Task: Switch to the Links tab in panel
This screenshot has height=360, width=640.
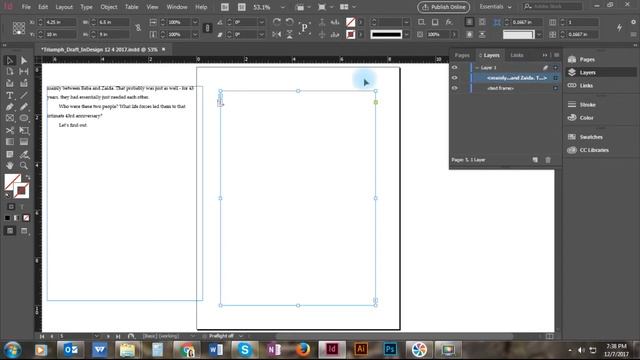Action: click(x=517, y=55)
